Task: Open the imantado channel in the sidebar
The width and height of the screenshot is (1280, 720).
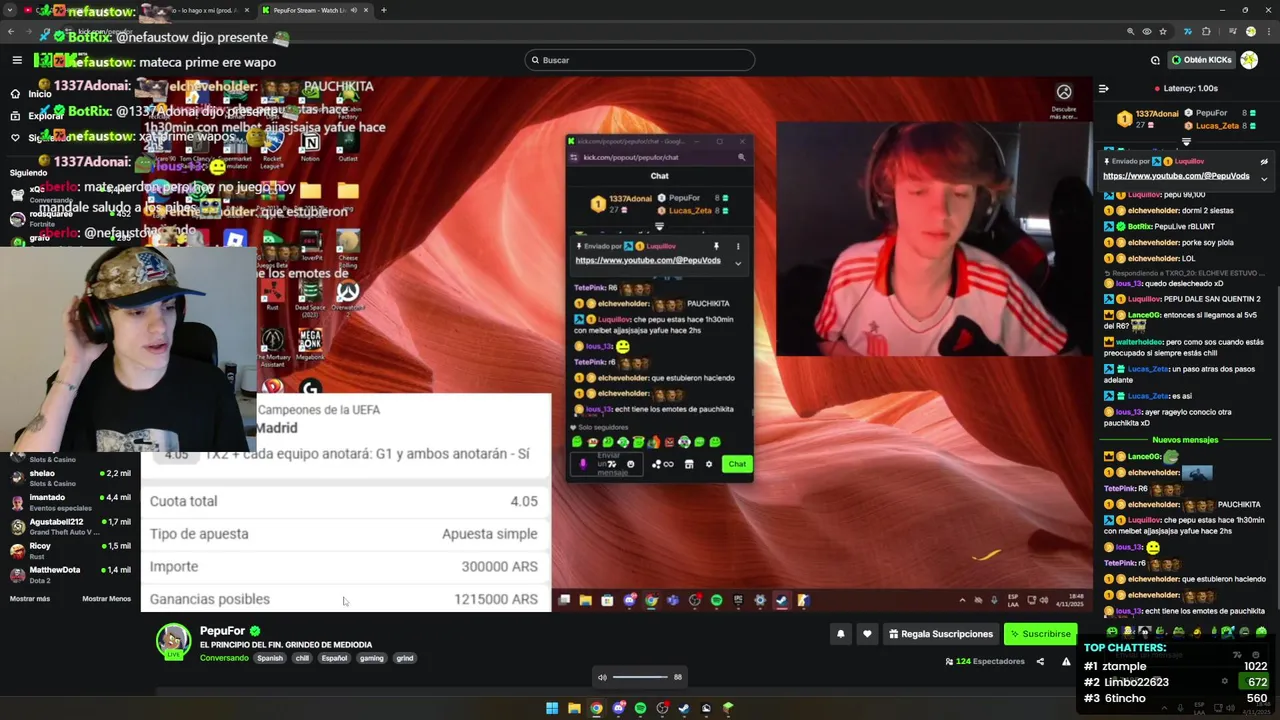Action: click(x=70, y=501)
